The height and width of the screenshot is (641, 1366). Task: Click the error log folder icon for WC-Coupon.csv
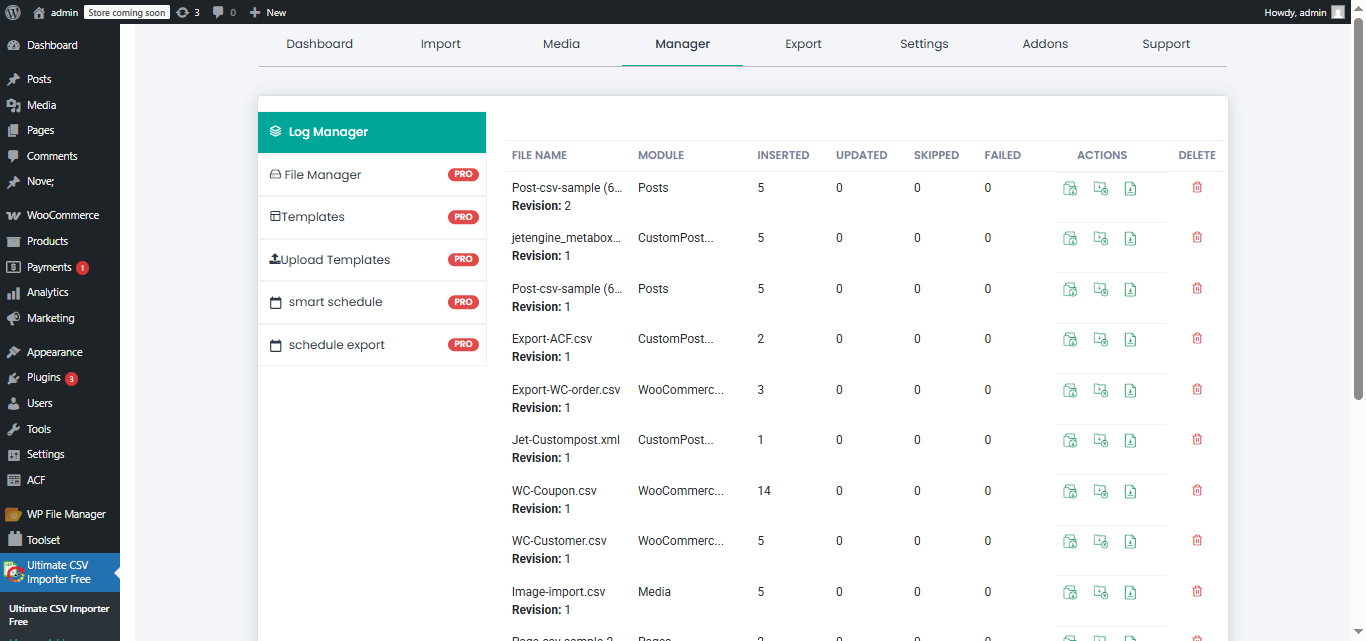[x=1100, y=490]
